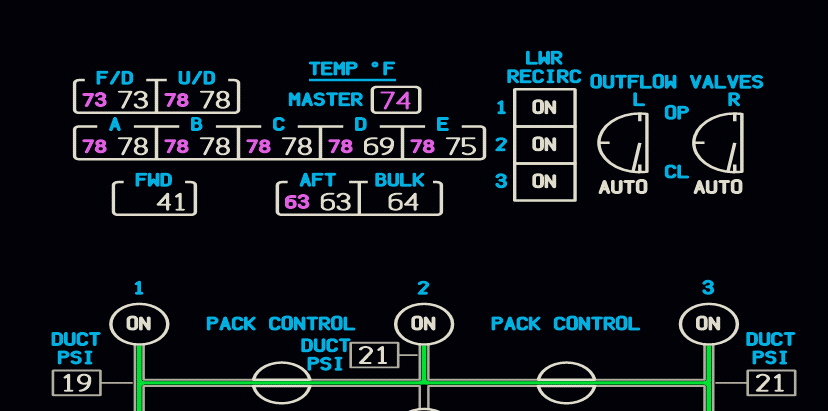
Task: Switch LWR RECIRC fan 3 ON box
Action: (x=544, y=182)
